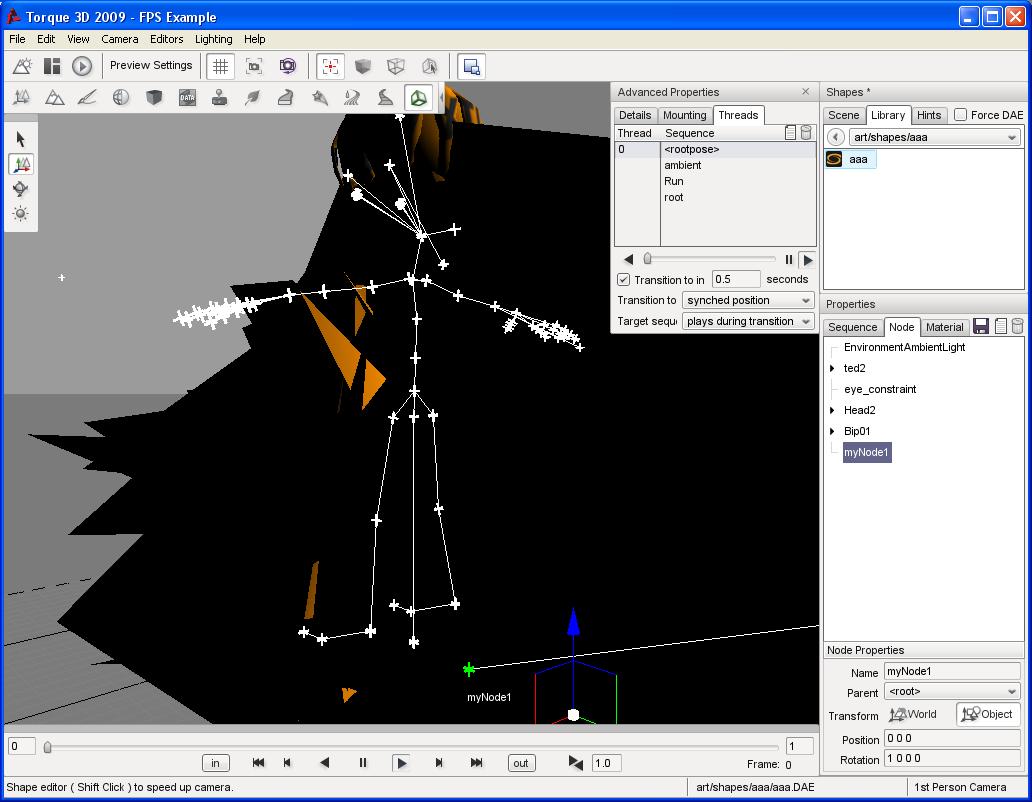The width and height of the screenshot is (1032, 802).
Task: Click the main timeline slider handle
Action: tap(47, 747)
